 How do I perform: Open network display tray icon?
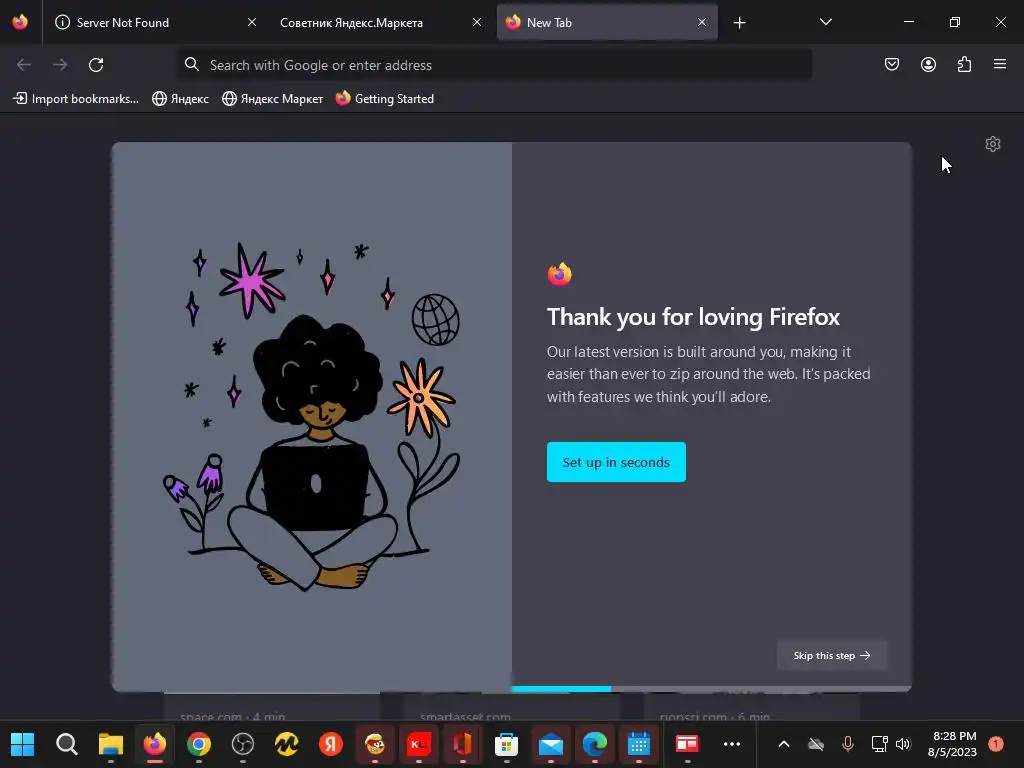click(x=880, y=744)
